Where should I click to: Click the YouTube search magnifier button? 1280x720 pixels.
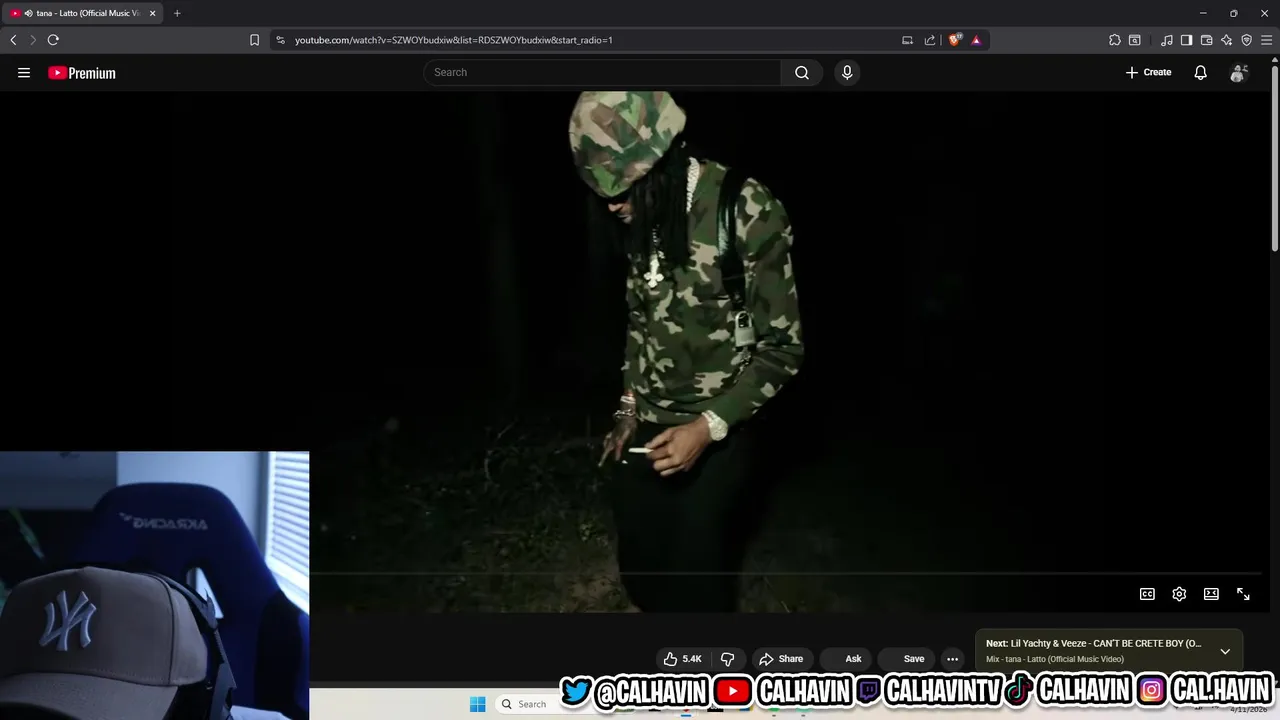(x=802, y=72)
